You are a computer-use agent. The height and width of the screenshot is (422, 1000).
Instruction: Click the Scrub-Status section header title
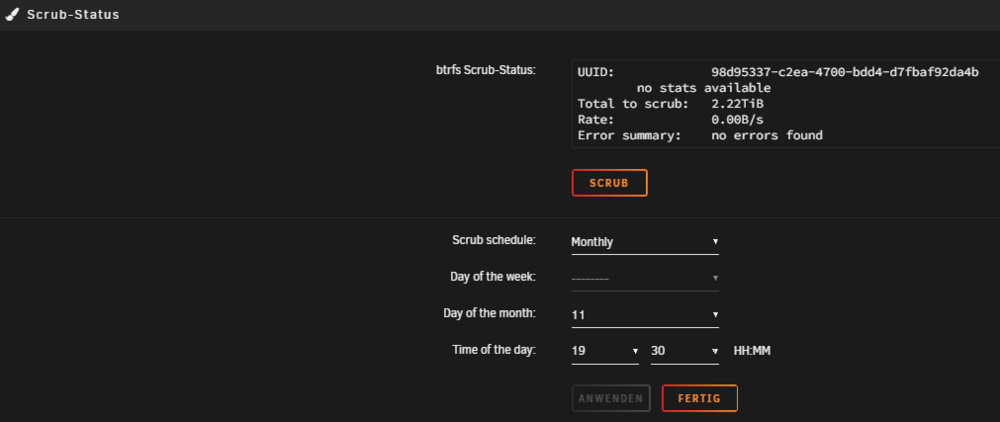(73, 15)
